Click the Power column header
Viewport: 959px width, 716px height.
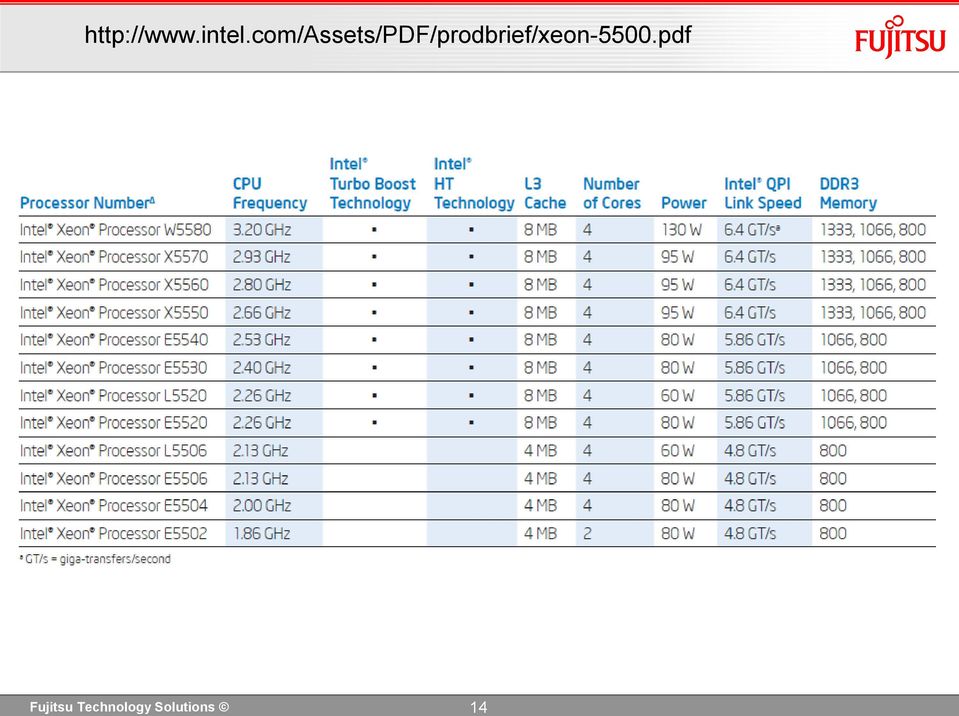[x=683, y=203]
